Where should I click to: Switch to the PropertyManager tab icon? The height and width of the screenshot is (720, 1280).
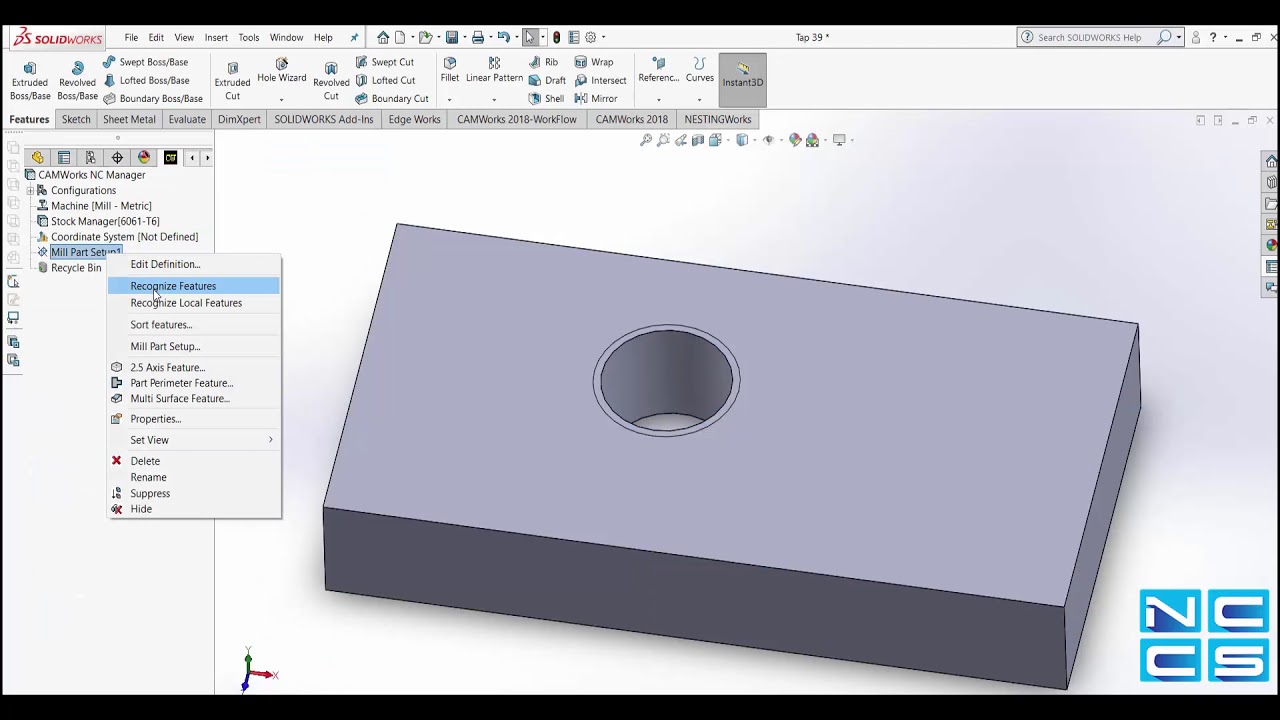coord(64,158)
